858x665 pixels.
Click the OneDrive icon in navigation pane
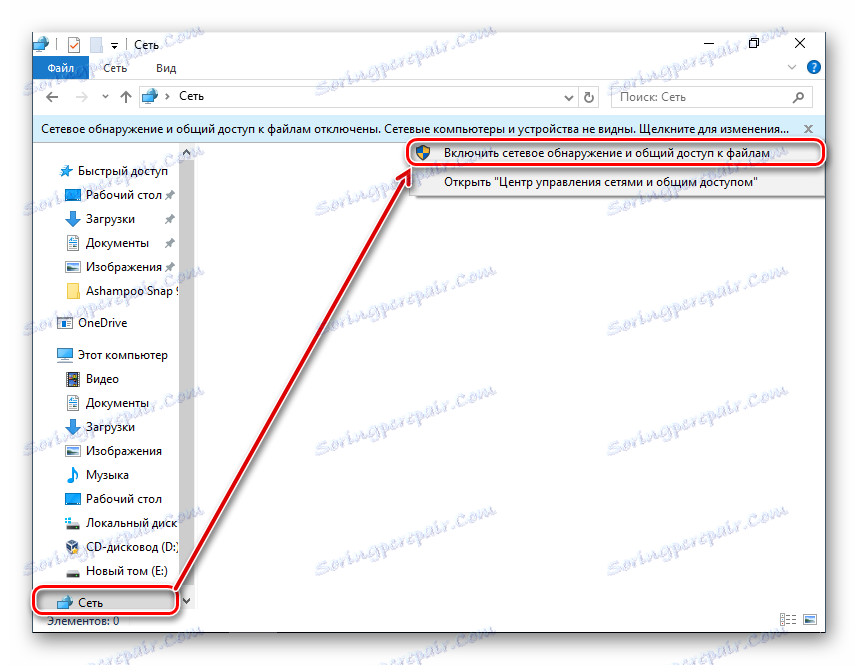pos(65,323)
